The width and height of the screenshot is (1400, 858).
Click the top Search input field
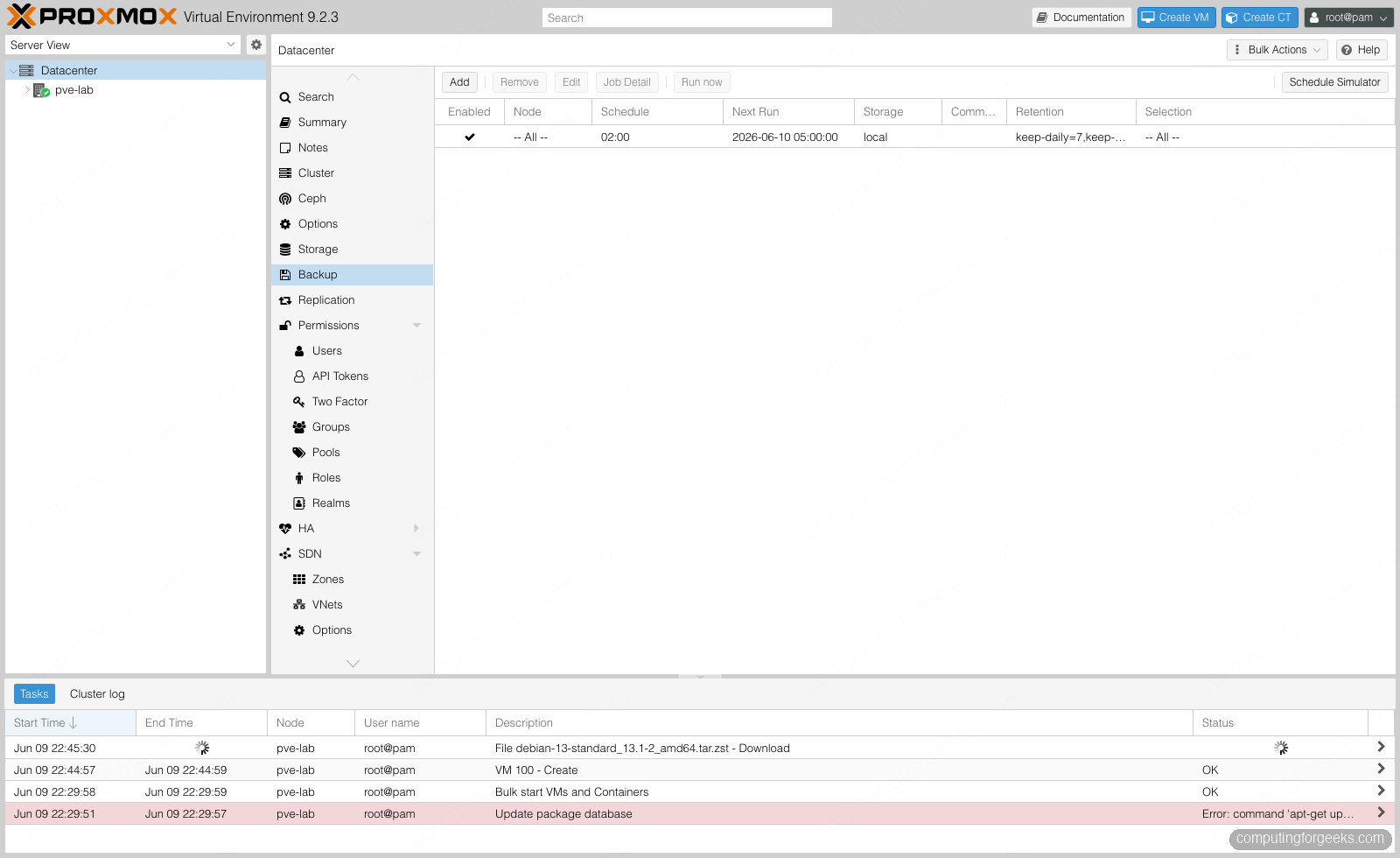(x=687, y=18)
